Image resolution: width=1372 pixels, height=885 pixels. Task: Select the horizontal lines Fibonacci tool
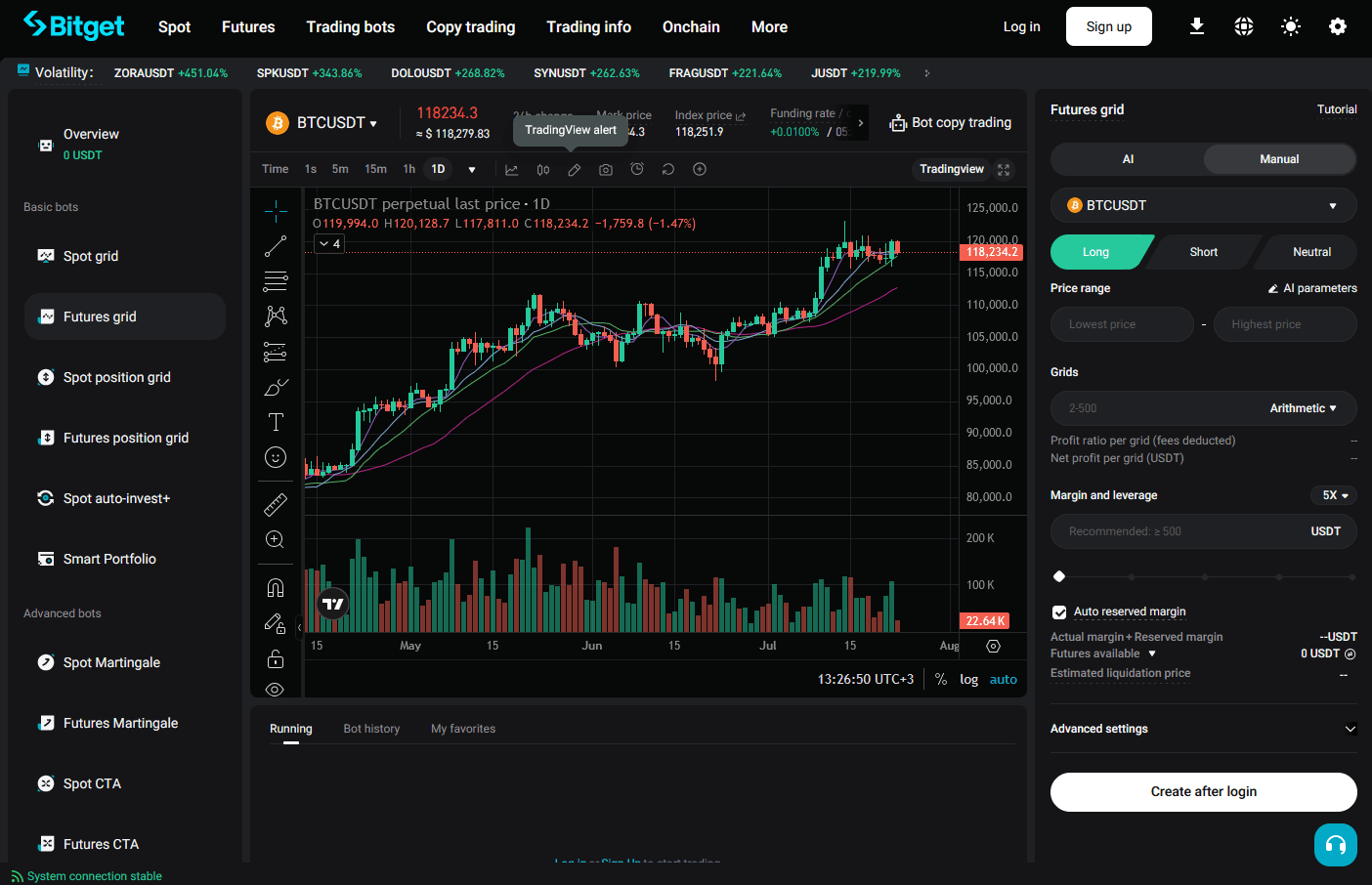(x=276, y=281)
